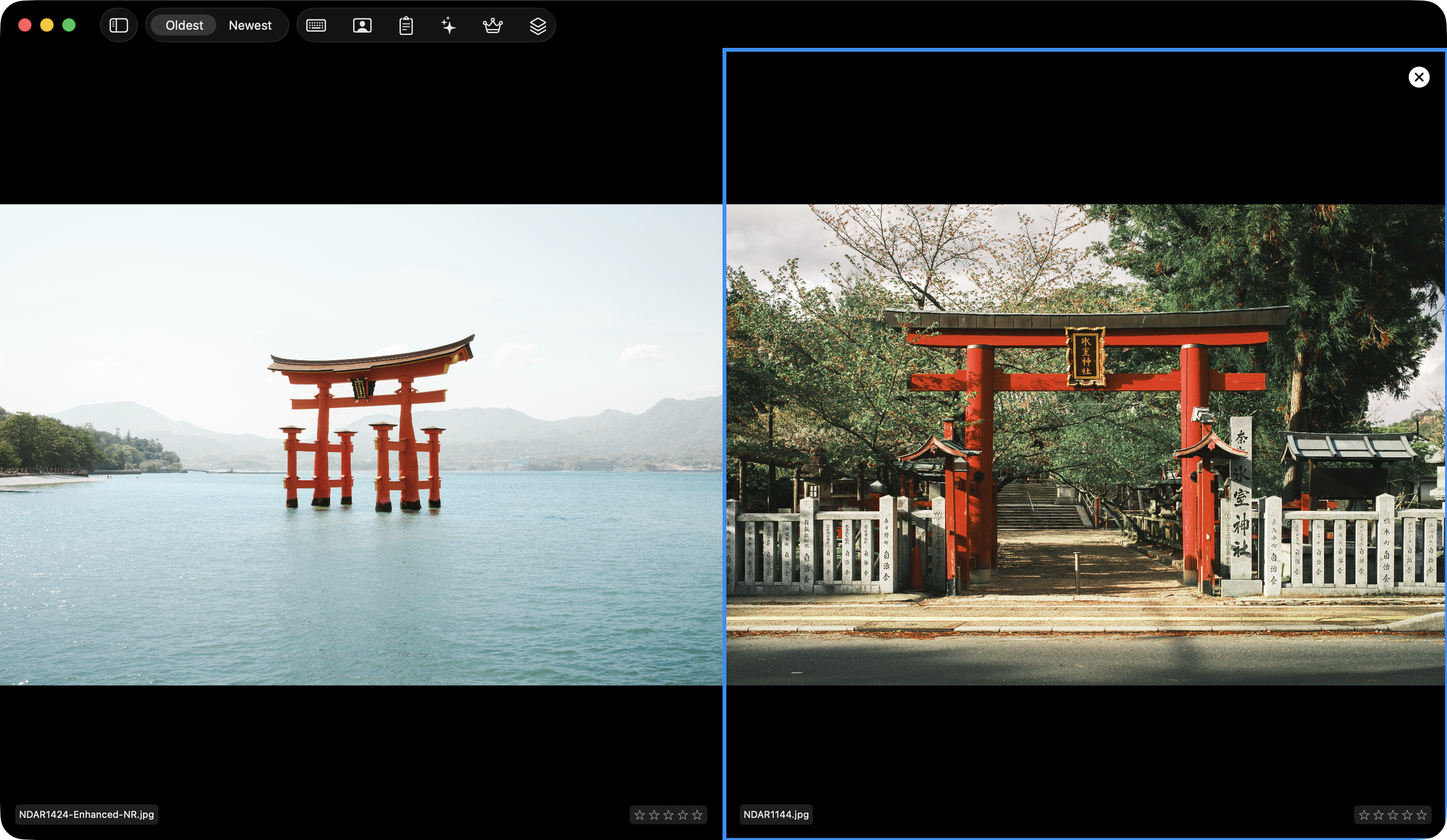This screenshot has height=840, width=1447.
Task: Select the shrine entrance gate photo
Action: (x=1085, y=444)
